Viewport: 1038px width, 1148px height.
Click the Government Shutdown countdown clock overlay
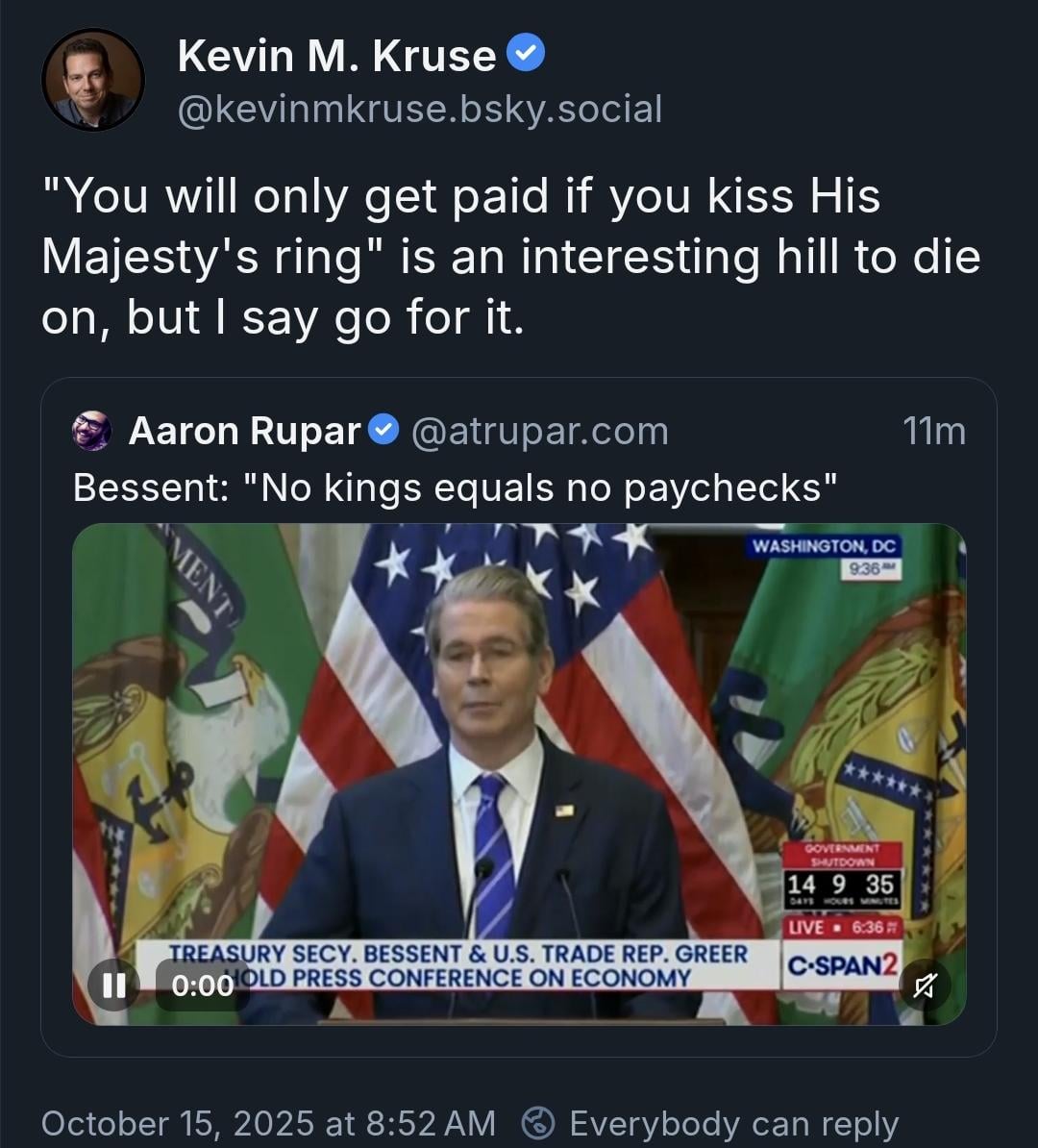click(841, 875)
